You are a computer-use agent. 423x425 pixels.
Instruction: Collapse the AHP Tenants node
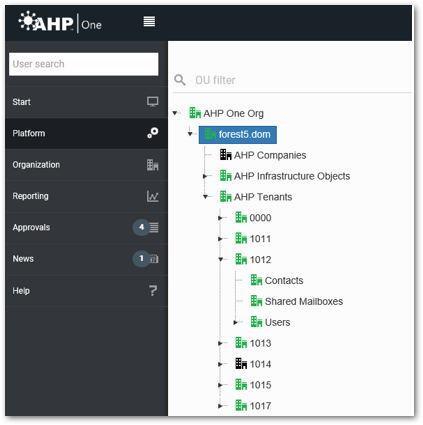(205, 197)
